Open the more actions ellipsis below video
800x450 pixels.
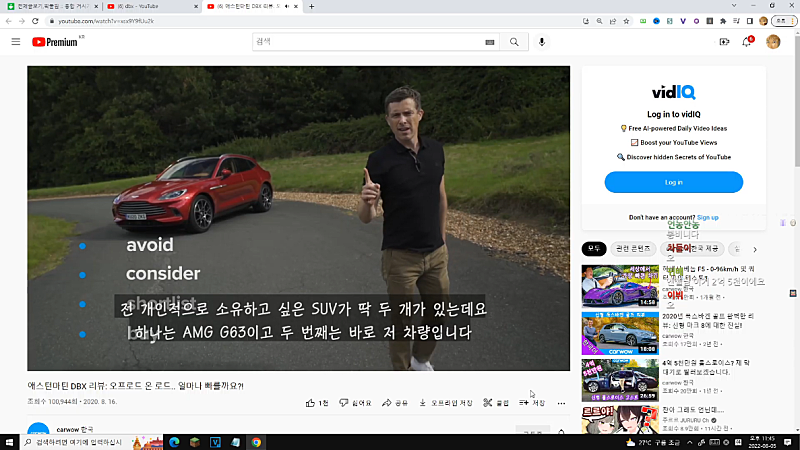[x=561, y=403]
